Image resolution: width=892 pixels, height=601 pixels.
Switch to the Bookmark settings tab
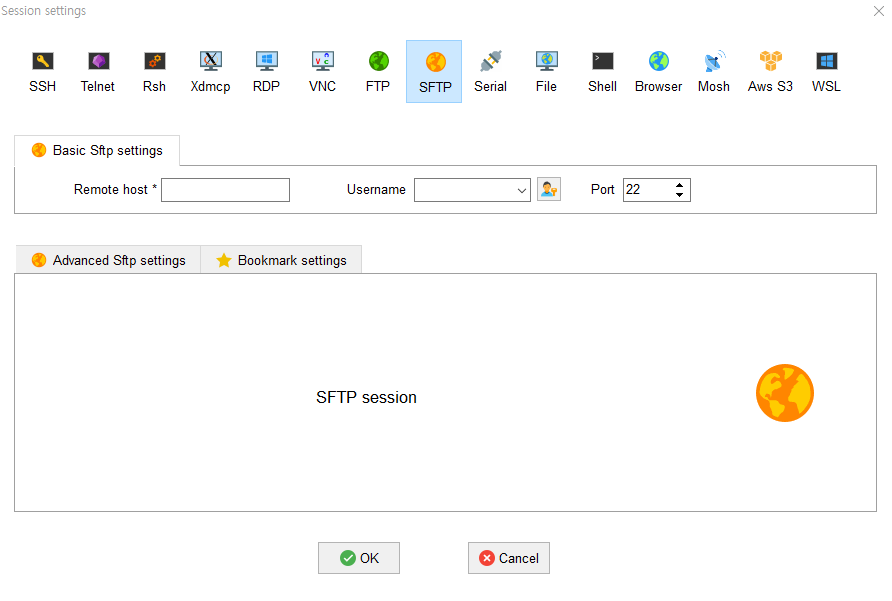[281, 260]
